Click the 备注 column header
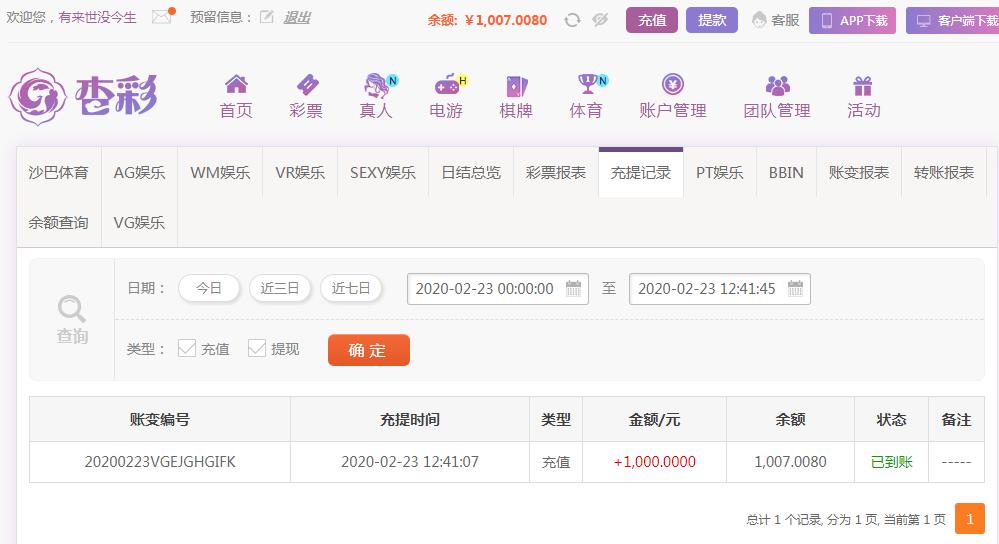Image resolution: width=999 pixels, height=544 pixels. pyautogui.click(x=956, y=420)
